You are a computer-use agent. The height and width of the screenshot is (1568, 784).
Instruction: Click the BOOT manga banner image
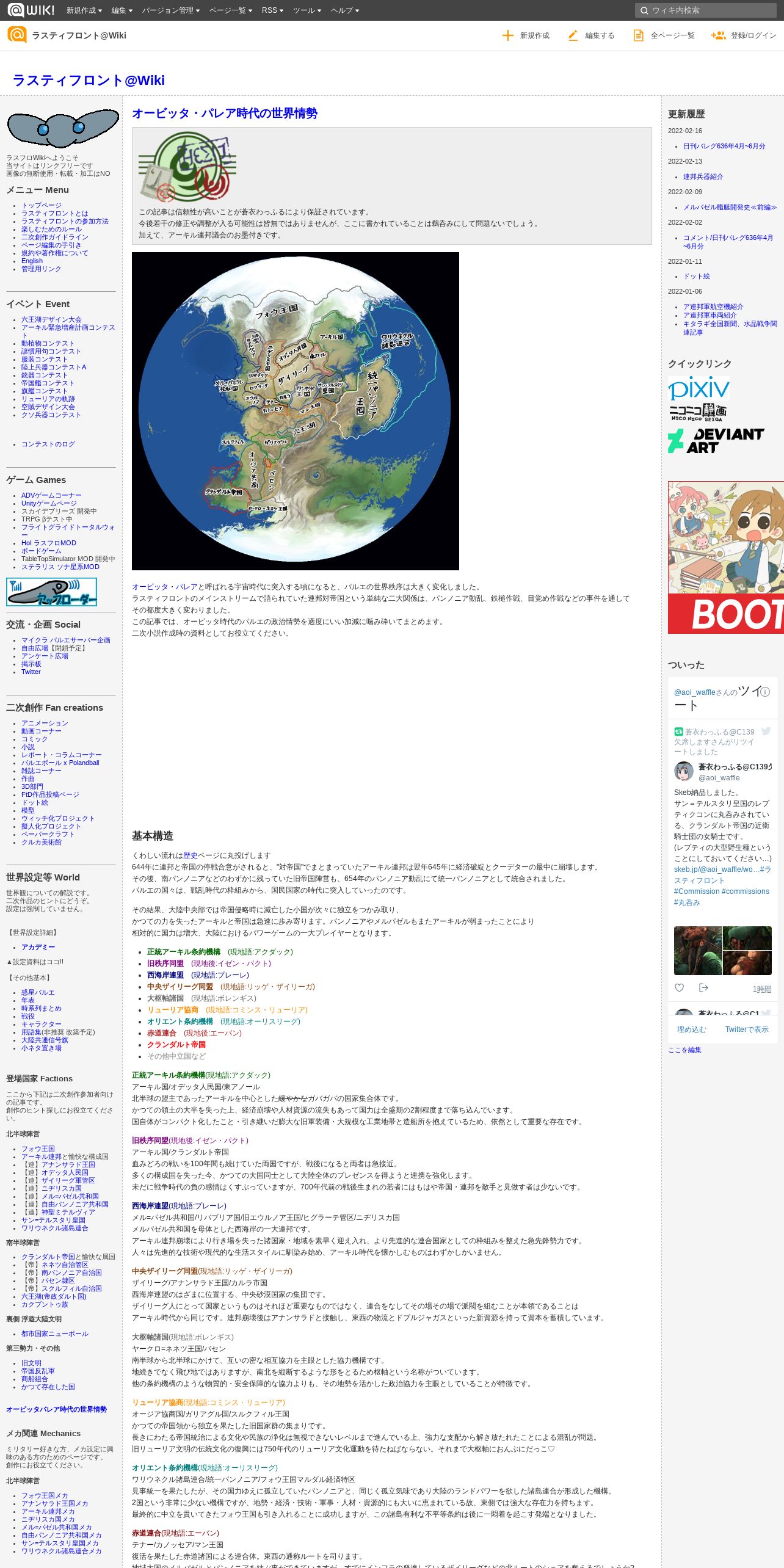tap(726, 557)
